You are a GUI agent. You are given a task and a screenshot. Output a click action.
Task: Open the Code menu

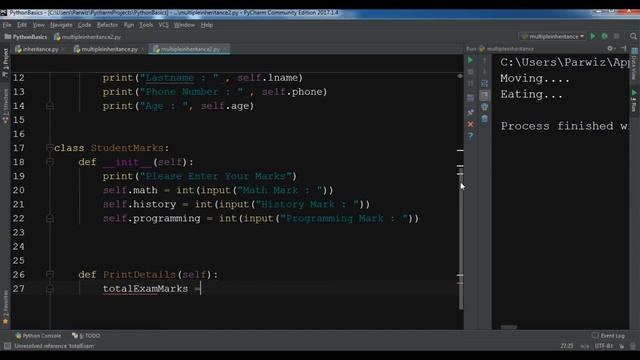pyautogui.click(x=84, y=25)
